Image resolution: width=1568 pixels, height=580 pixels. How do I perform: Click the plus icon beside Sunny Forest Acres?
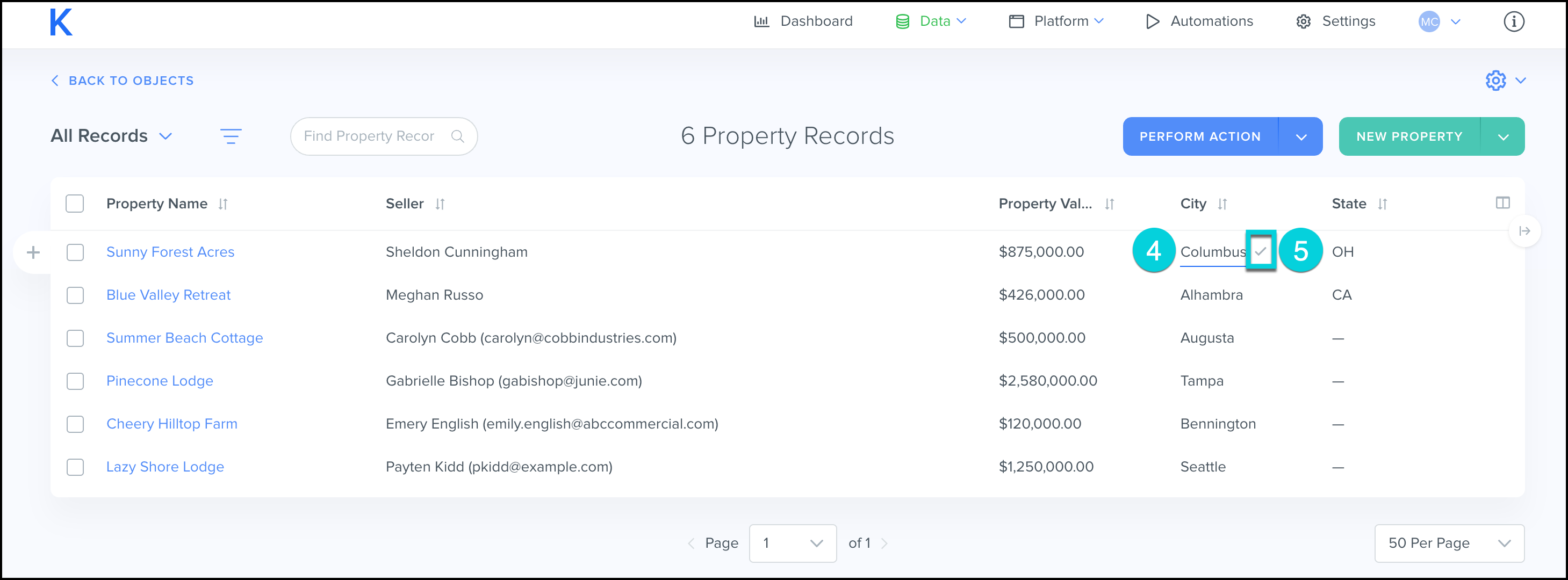[x=33, y=252]
